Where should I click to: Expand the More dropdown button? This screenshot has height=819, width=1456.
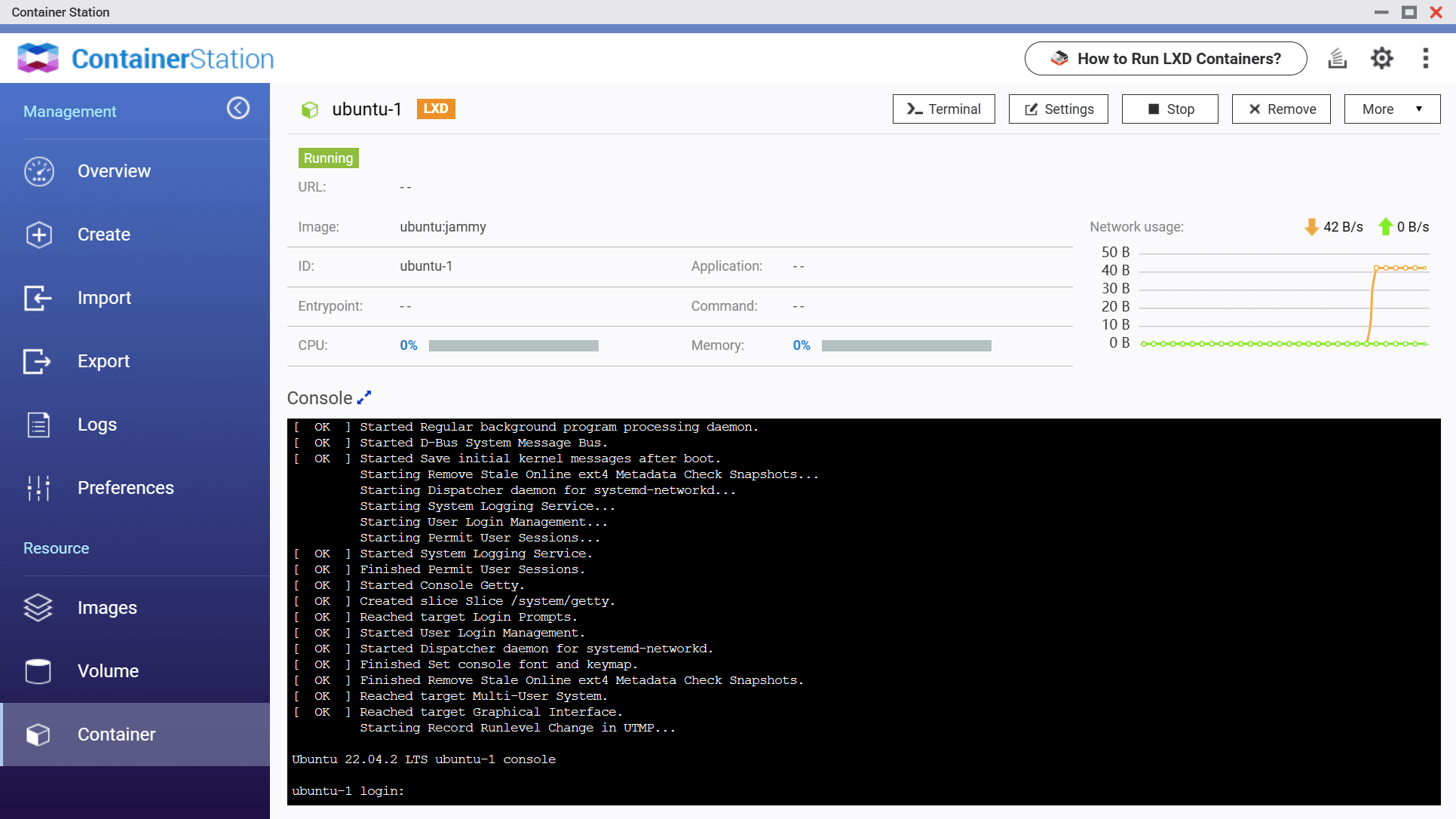[x=1392, y=109]
